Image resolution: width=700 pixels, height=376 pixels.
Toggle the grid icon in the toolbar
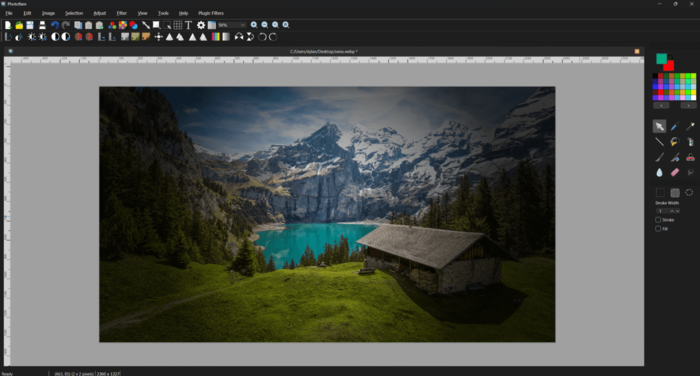178,25
